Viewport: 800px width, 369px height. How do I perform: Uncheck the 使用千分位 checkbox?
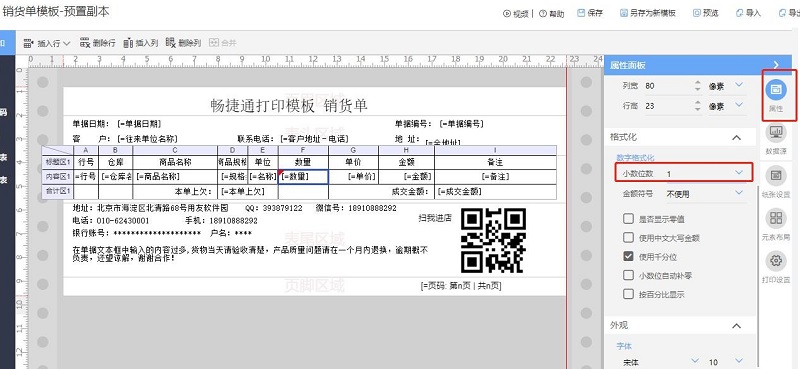click(x=629, y=257)
